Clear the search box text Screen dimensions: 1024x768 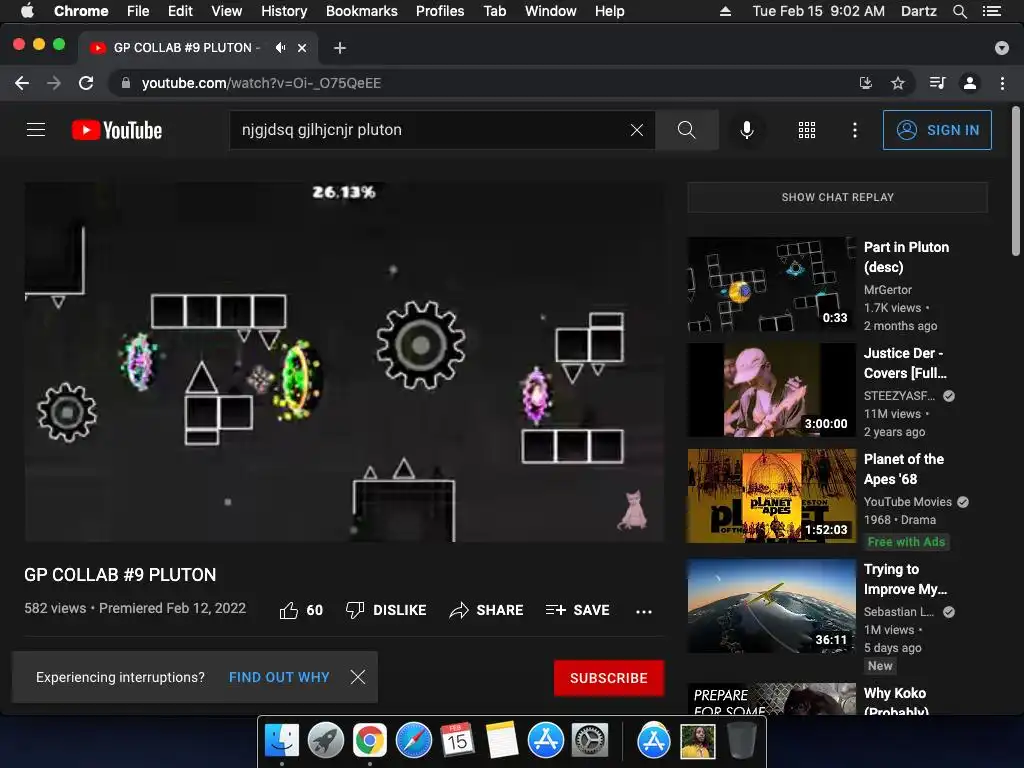click(x=637, y=130)
